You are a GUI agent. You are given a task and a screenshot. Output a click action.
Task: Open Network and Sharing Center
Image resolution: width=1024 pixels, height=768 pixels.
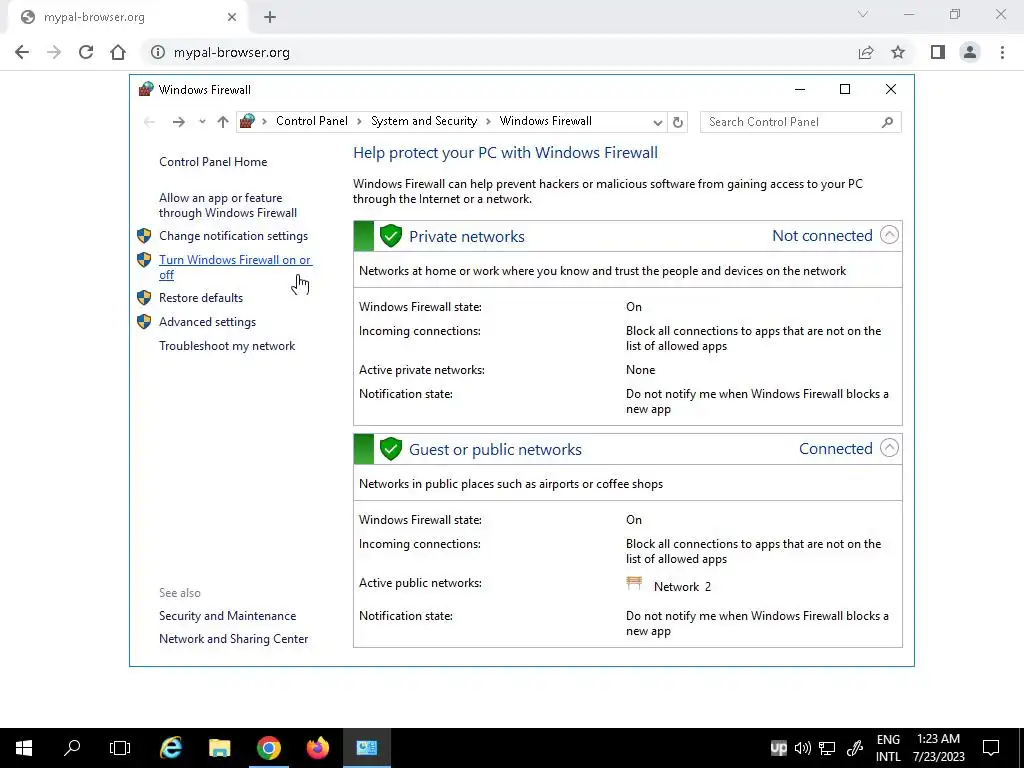coord(233,639)
